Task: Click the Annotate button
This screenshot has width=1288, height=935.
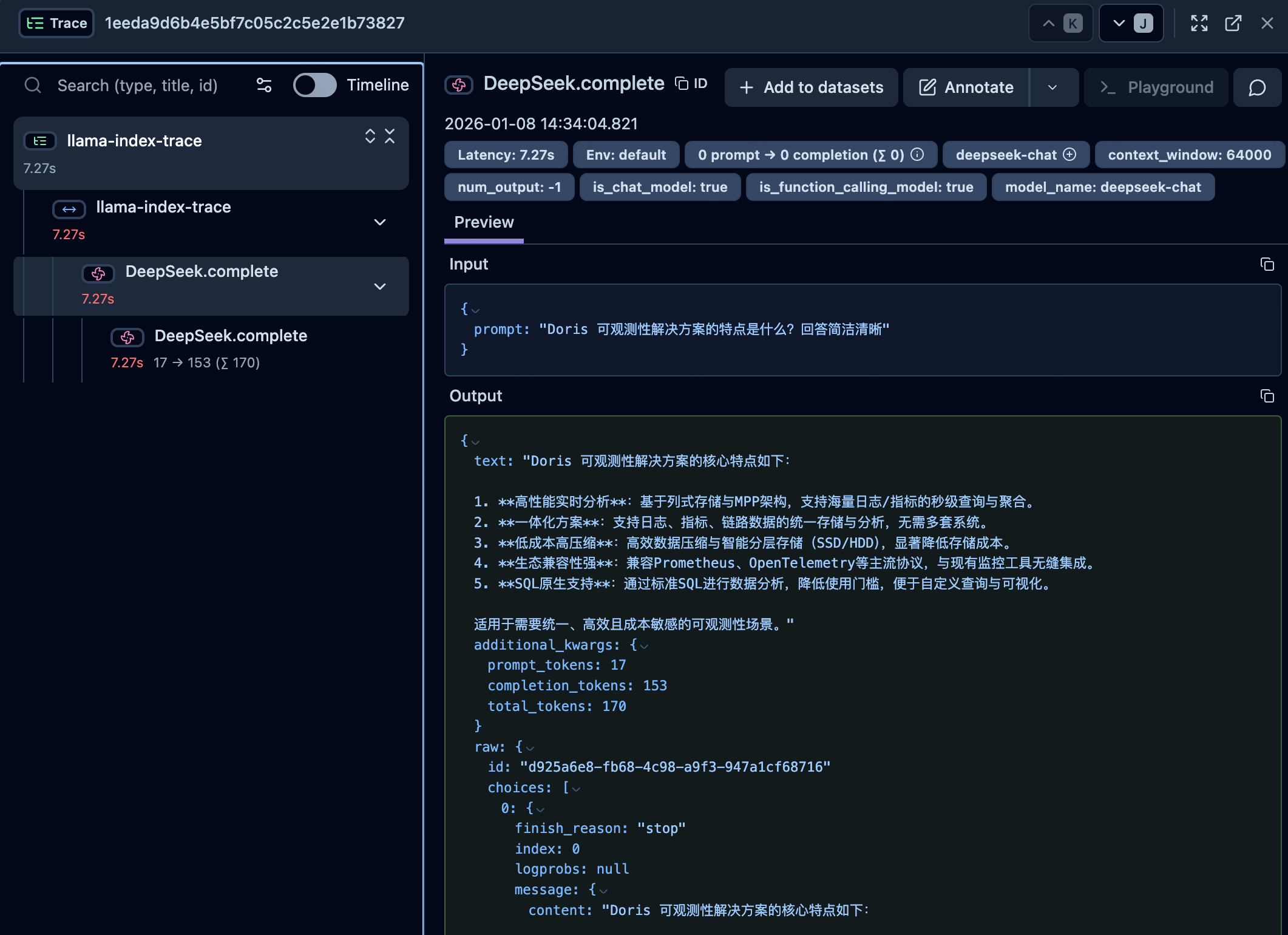Action: pos(966,87)
